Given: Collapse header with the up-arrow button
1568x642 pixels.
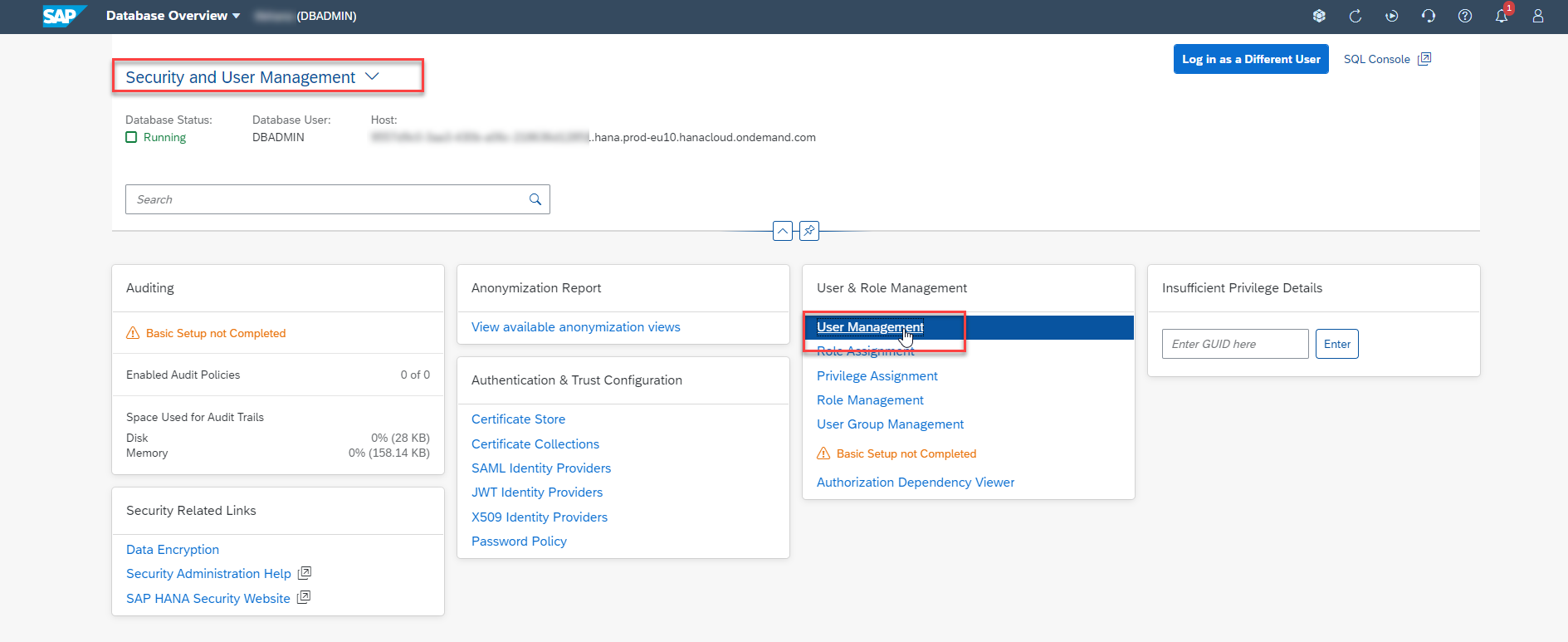Looking at the screenshot, I should click(783, 231).
